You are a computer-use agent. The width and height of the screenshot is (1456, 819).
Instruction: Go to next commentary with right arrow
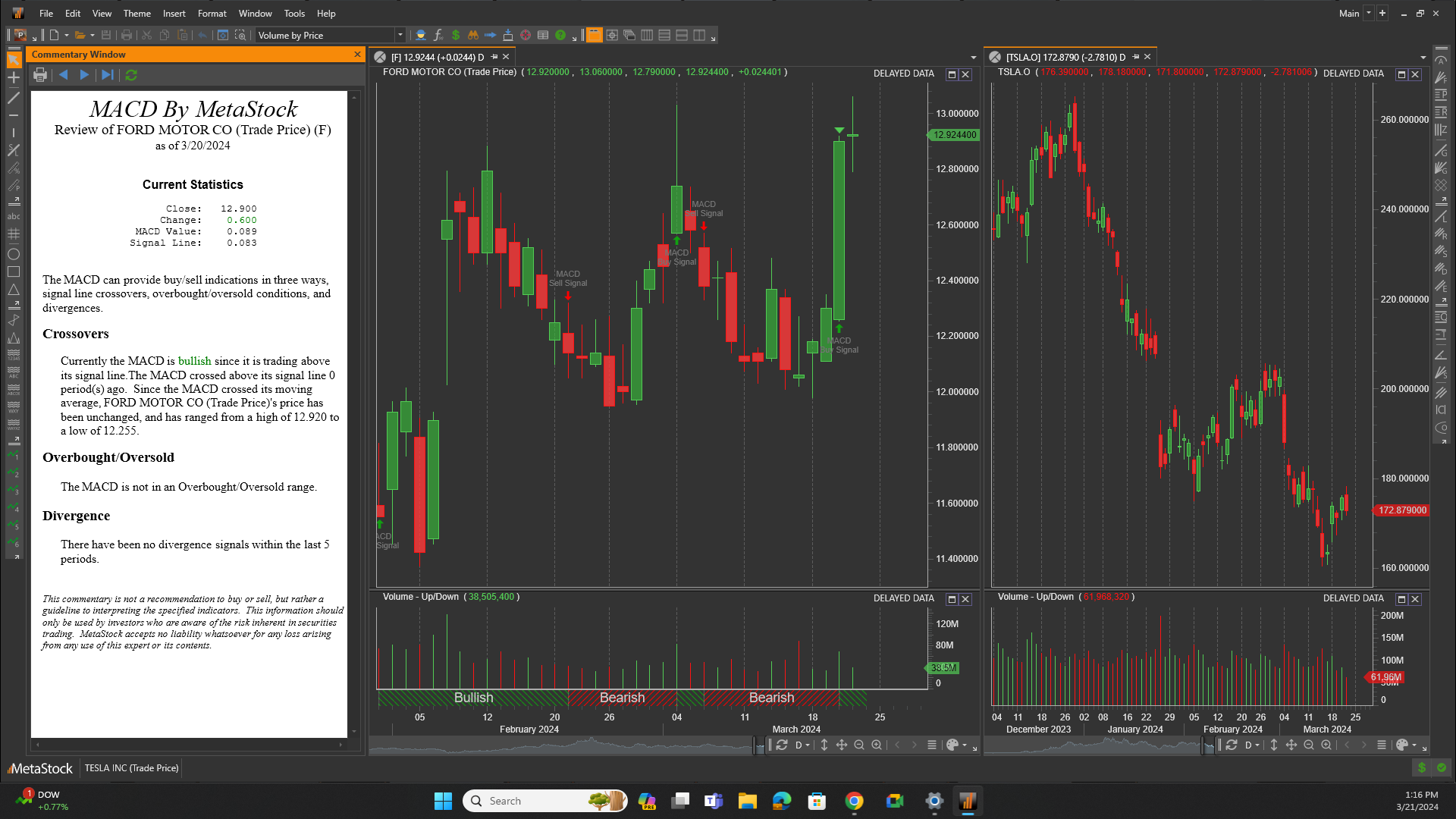point(85,75)
